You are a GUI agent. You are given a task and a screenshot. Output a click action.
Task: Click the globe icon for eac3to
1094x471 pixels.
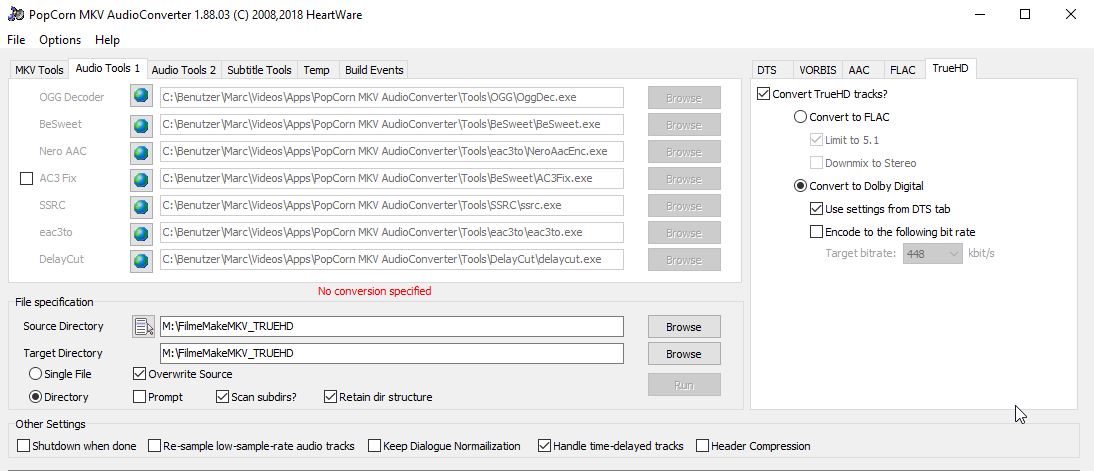point(141,233)
